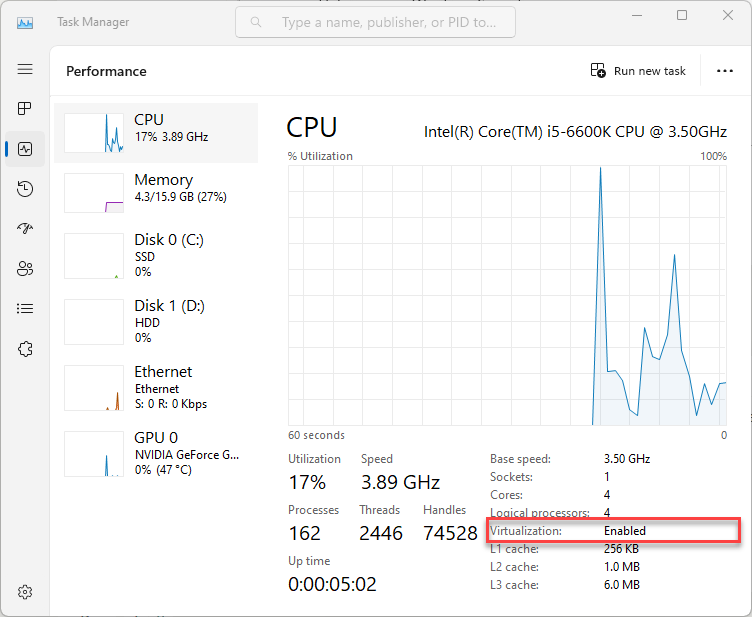Click Run new task button
The height and width of the screenshot is (617, 752).
638,71
